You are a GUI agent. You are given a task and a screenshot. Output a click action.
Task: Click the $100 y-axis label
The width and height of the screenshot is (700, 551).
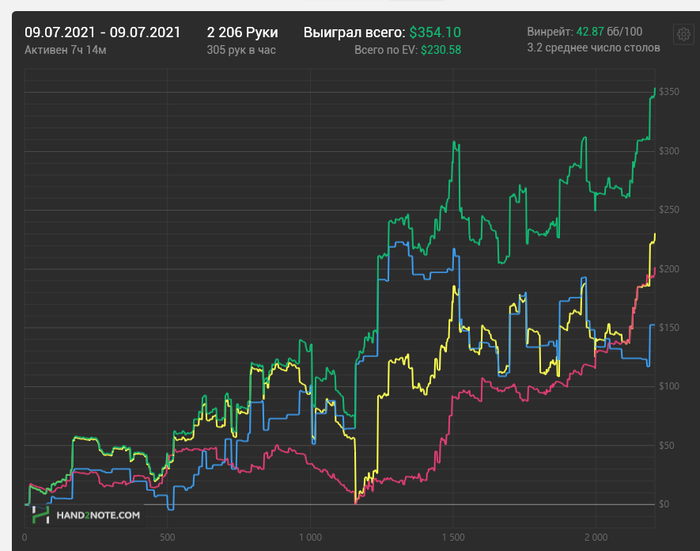[669, 386]
